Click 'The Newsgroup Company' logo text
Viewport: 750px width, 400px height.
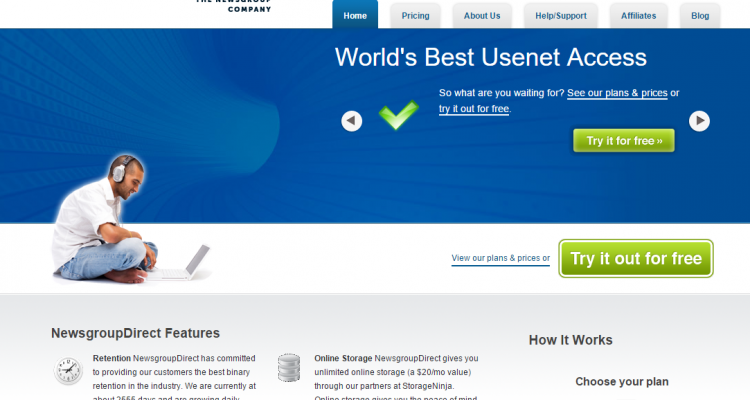[233, 5]
